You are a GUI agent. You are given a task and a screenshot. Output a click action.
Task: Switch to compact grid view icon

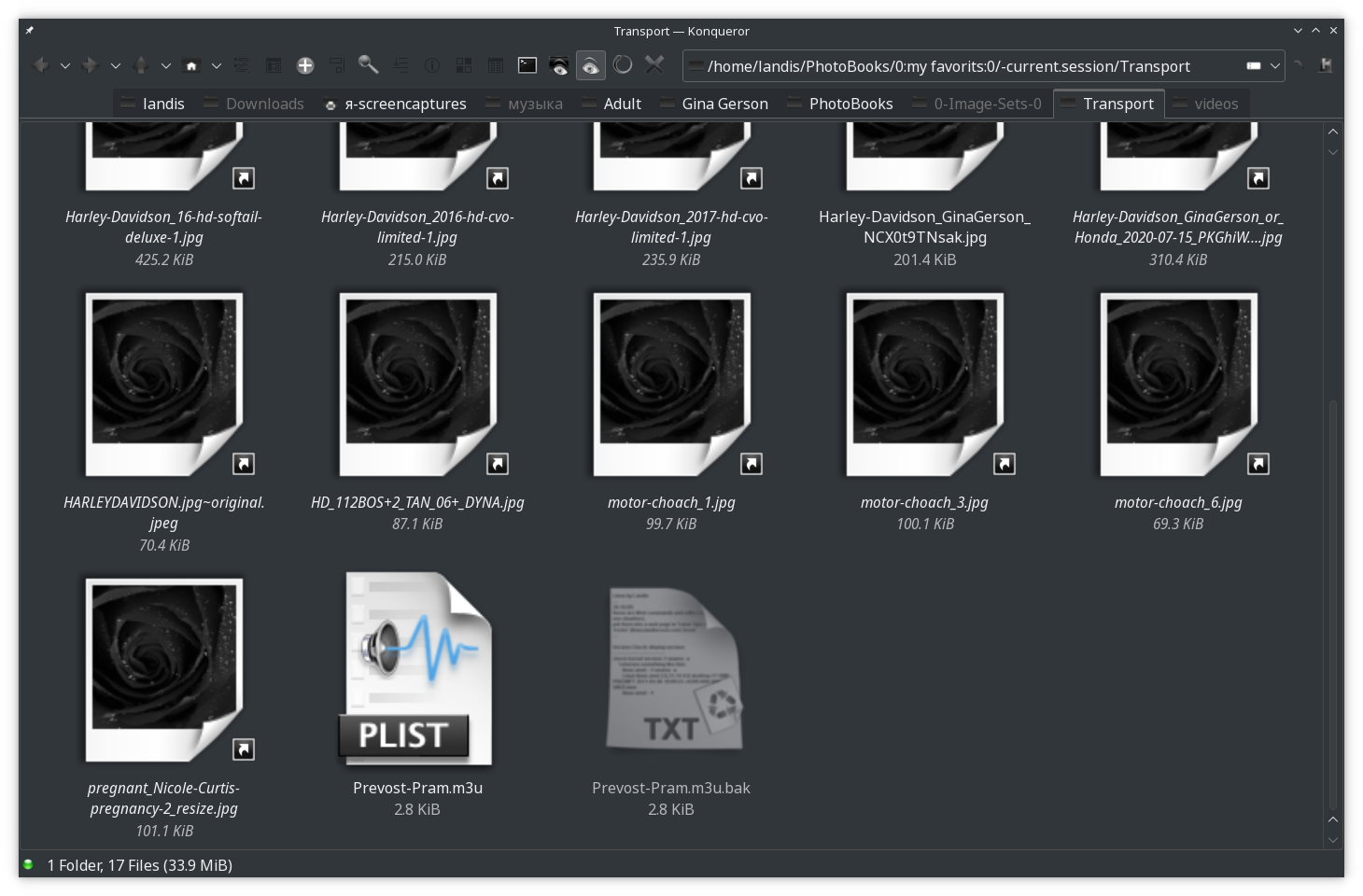click(496, 65)
